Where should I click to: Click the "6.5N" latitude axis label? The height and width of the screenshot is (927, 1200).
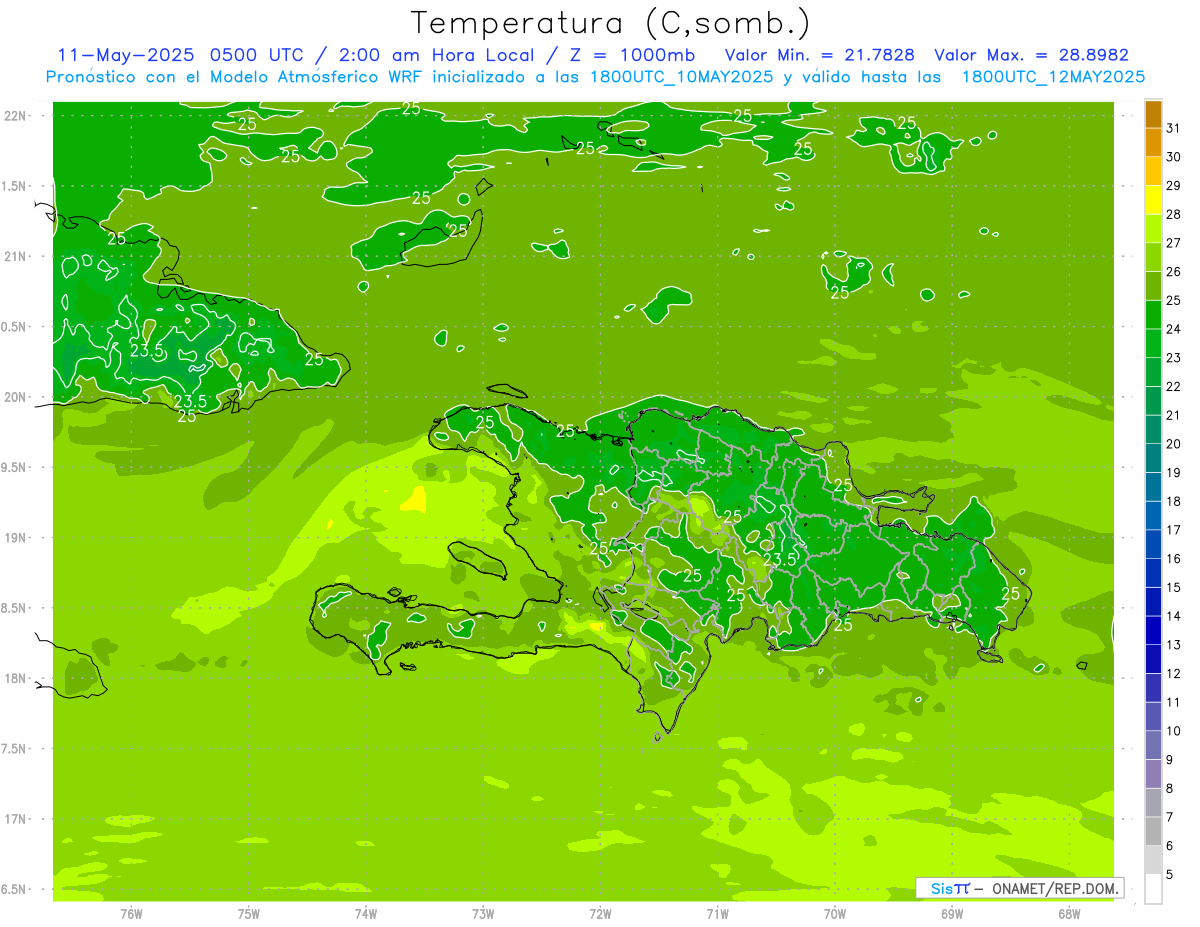pyautogui.click(x=15, y=889)
